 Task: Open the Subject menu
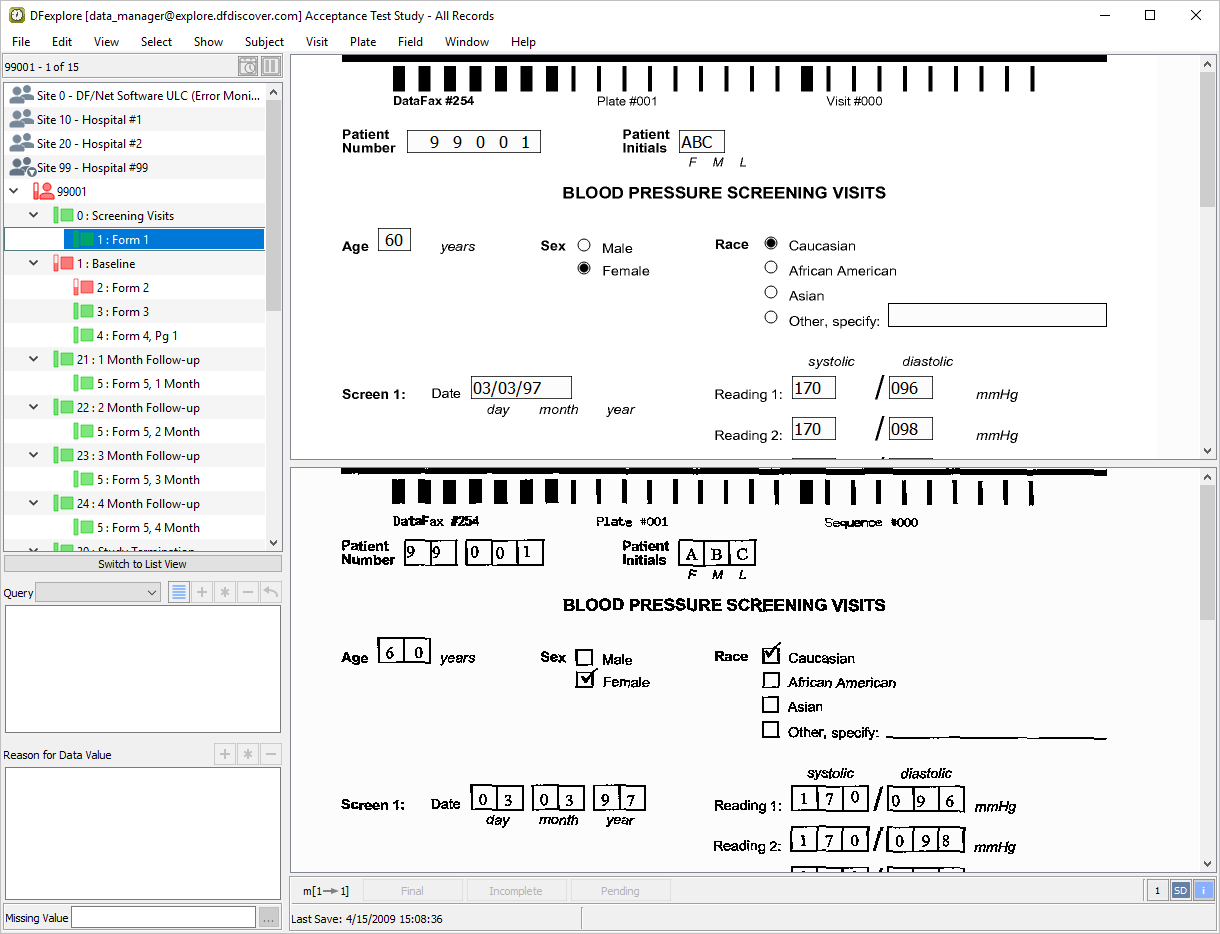pyautogui.click(x=264, y=42)
